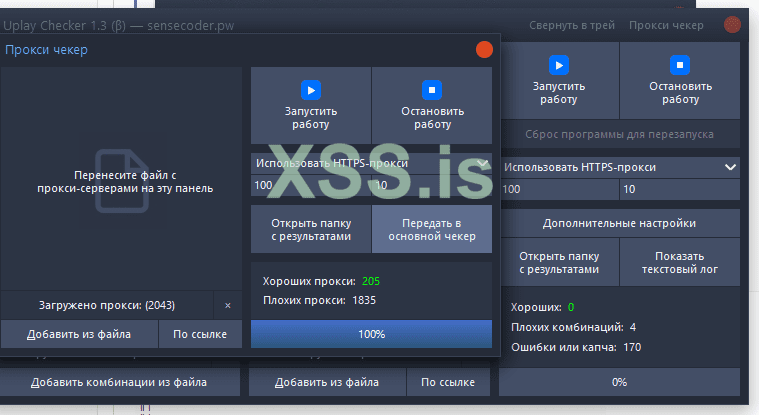This screenshot has width=759, height=415.
Task: Click Добавить комбинации из файла
Action: (x=119, y=382)
